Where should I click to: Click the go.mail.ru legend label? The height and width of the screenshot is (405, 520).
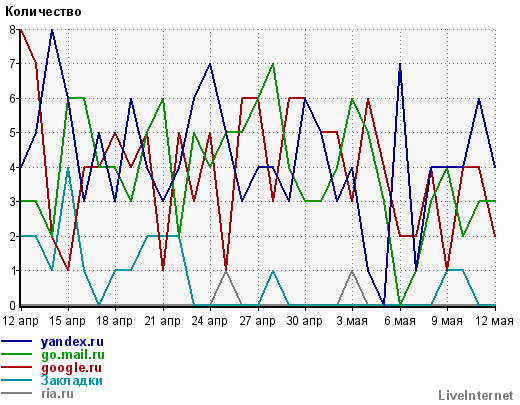pos(73,355)
